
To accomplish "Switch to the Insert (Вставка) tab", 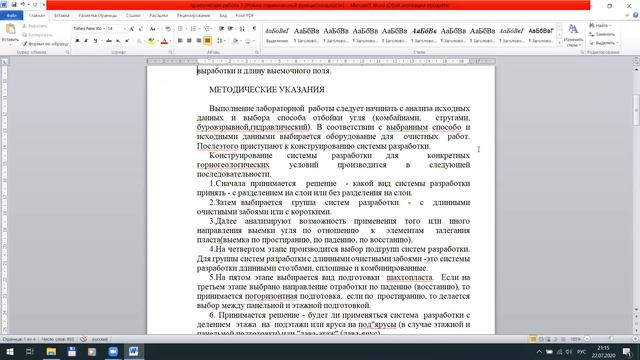I will tap(62, 16).
